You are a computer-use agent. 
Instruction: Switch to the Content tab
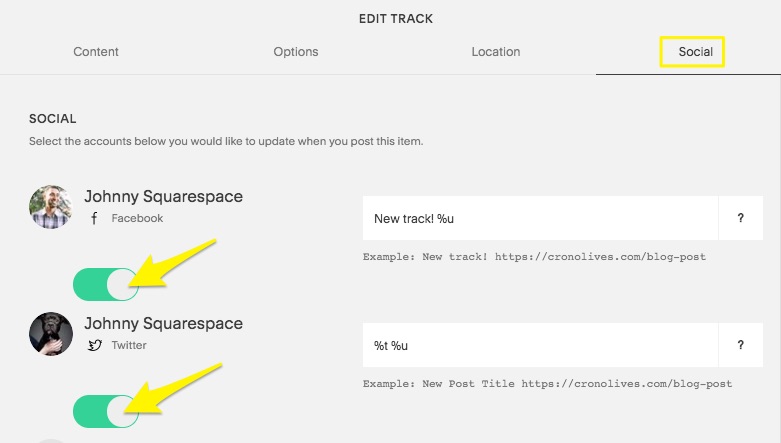pos(96,52)
